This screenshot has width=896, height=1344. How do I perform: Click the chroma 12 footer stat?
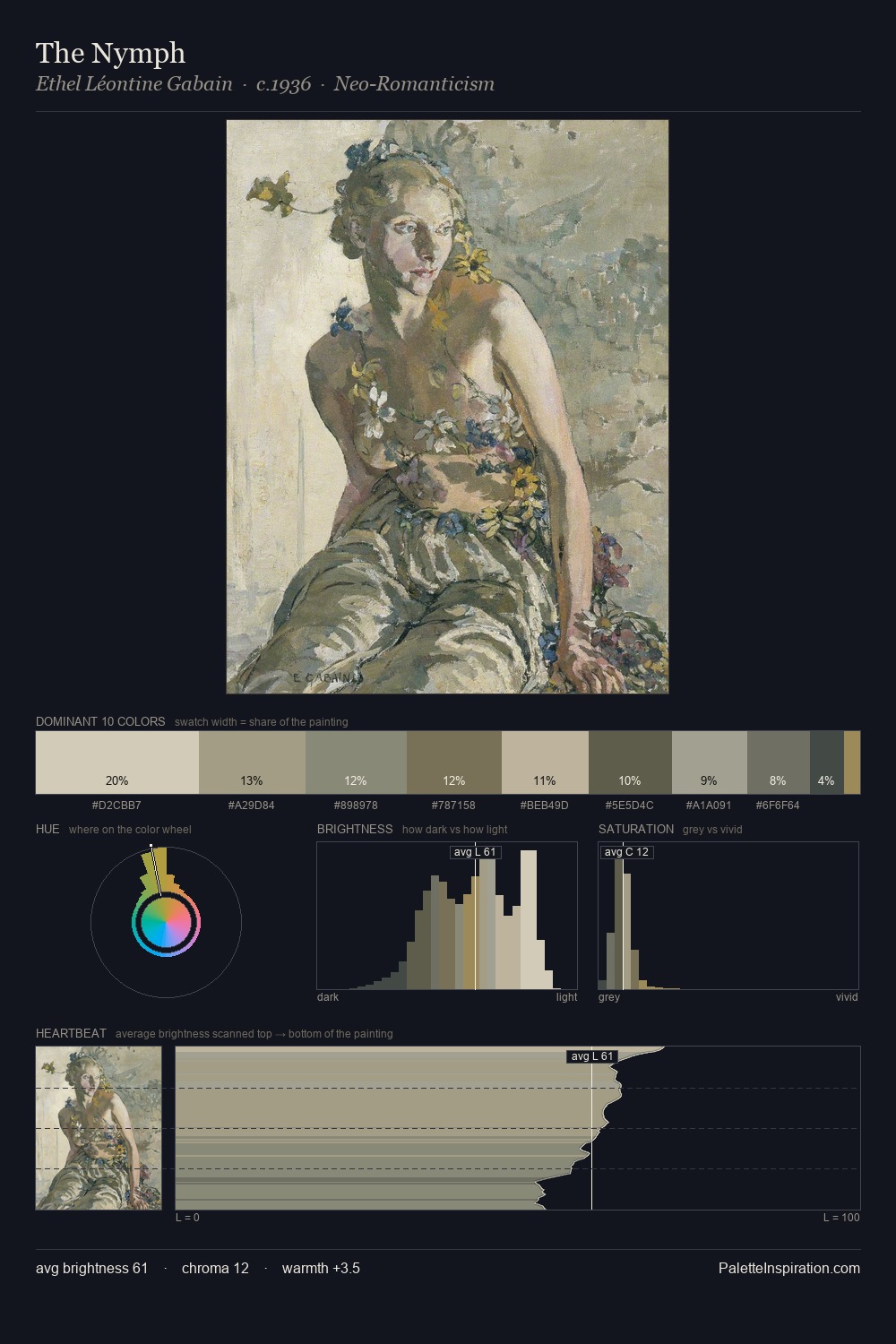point(215,1268)
